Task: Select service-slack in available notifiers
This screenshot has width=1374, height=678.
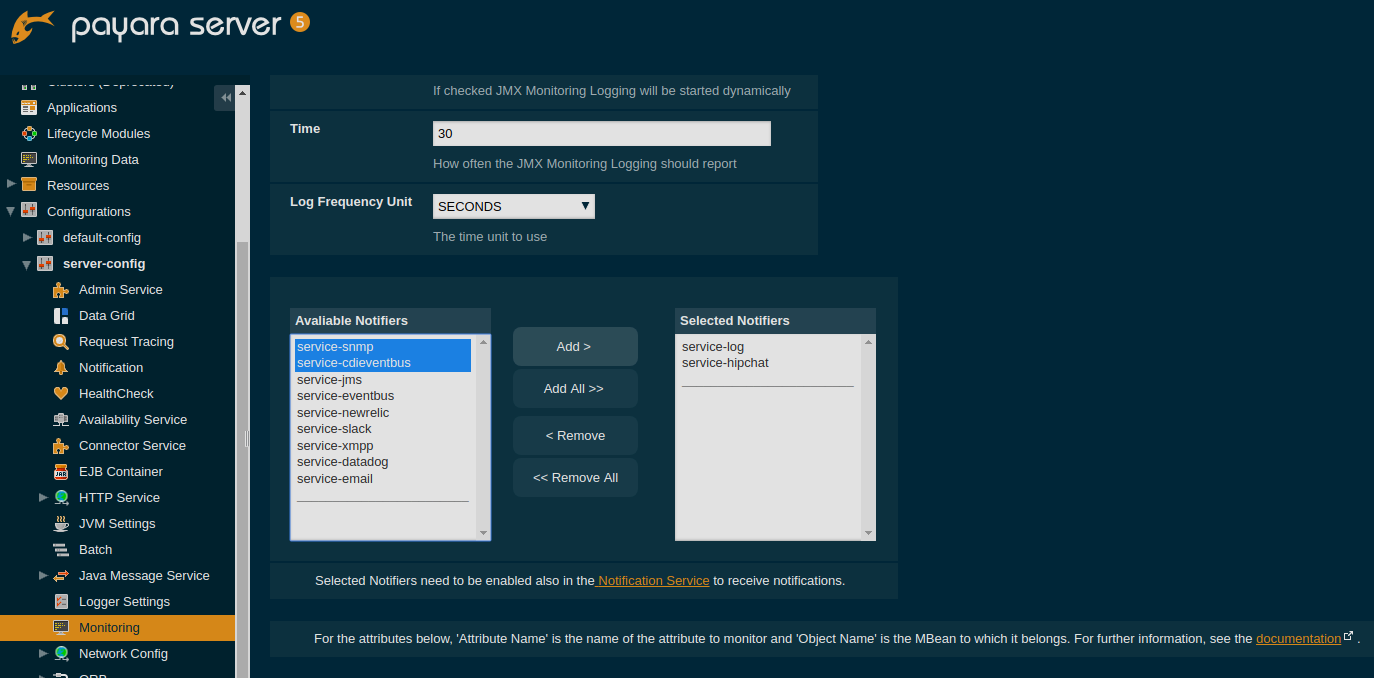Action: click(x=382, y=429)
